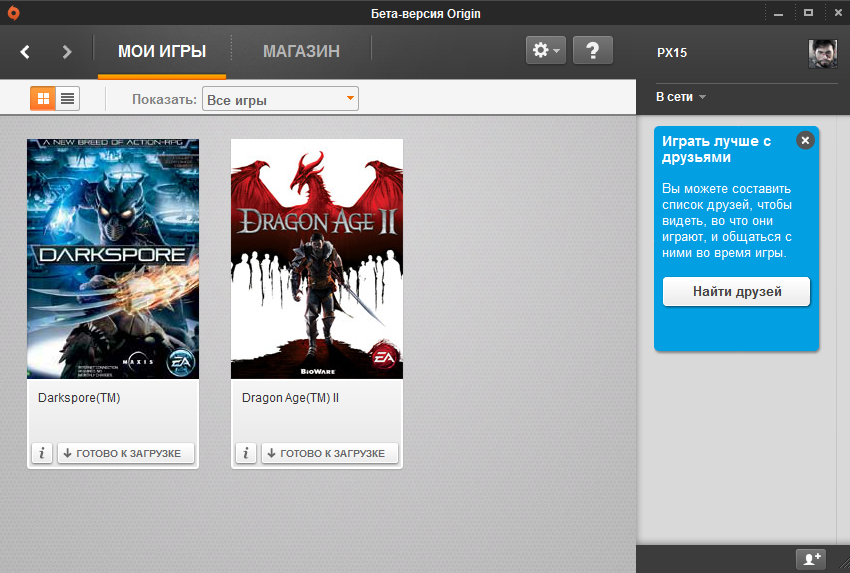Screen dimensions: 850x573
Task: Click the 'Найти друзей' button
Action: point(737,292)
